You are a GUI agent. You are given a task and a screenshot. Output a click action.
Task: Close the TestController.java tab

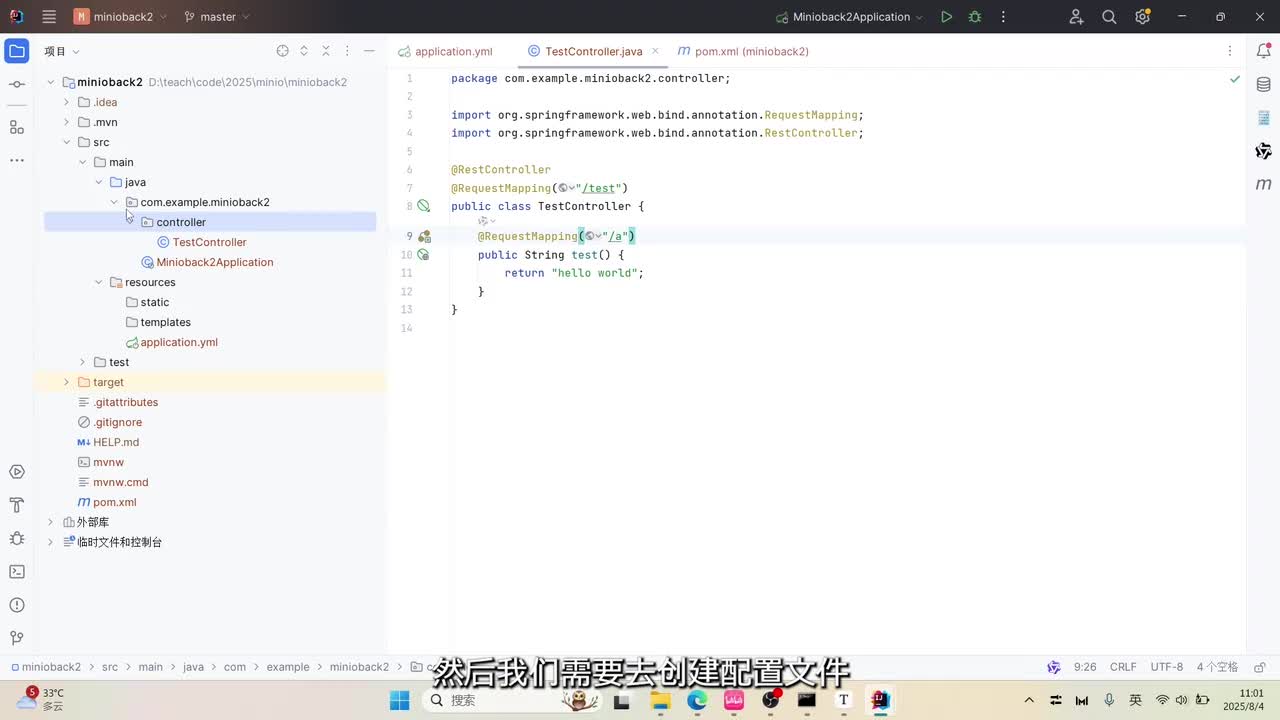(x=655, y=51)
